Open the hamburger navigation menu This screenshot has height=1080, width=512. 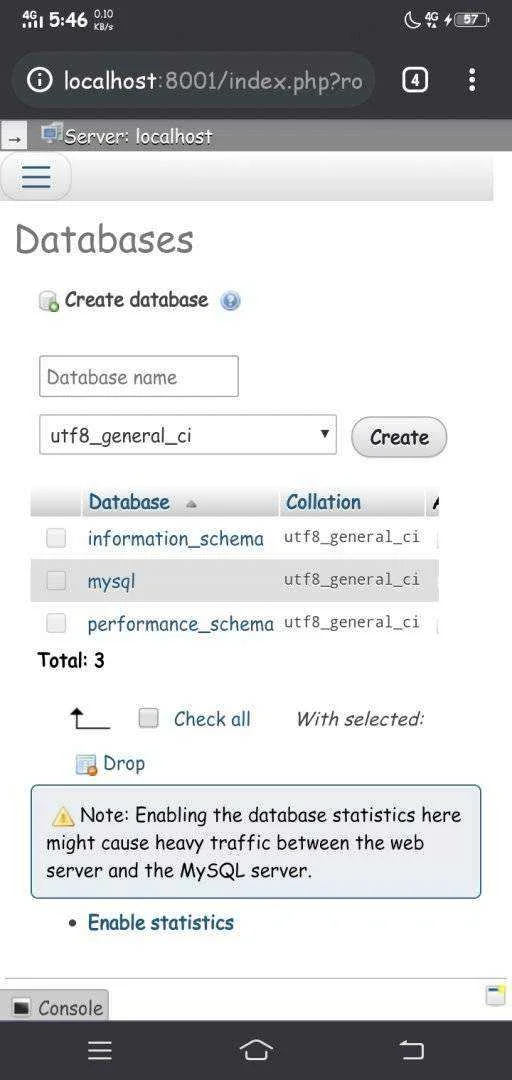click(36, 176)
